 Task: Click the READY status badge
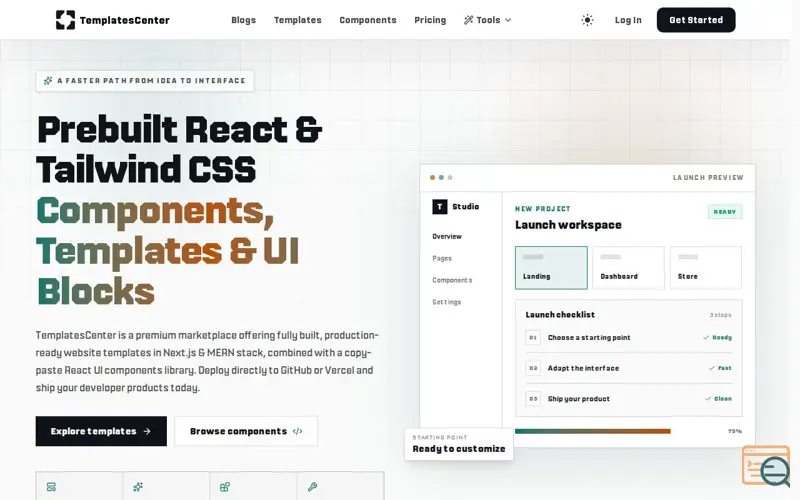(x=725, y=212)
